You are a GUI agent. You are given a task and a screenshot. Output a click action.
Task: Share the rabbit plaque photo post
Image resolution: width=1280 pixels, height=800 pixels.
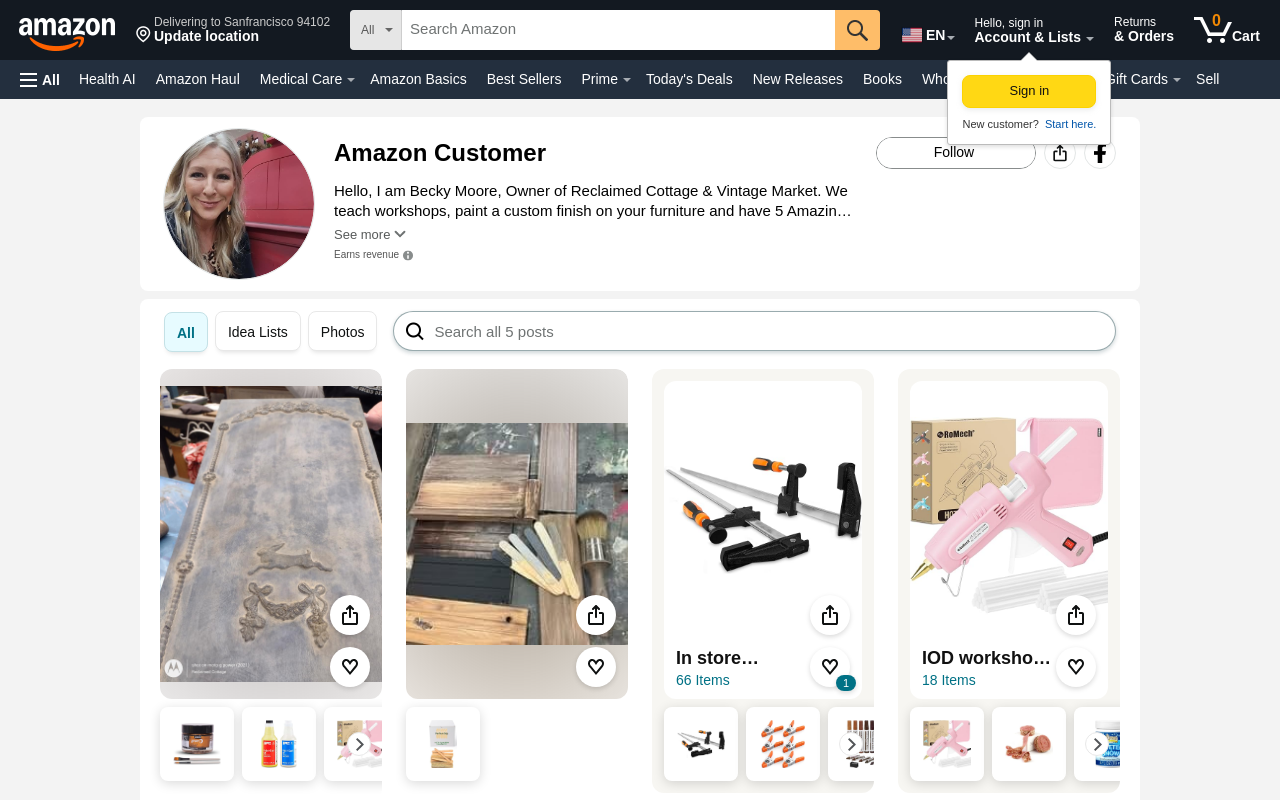tap(350, 615)
